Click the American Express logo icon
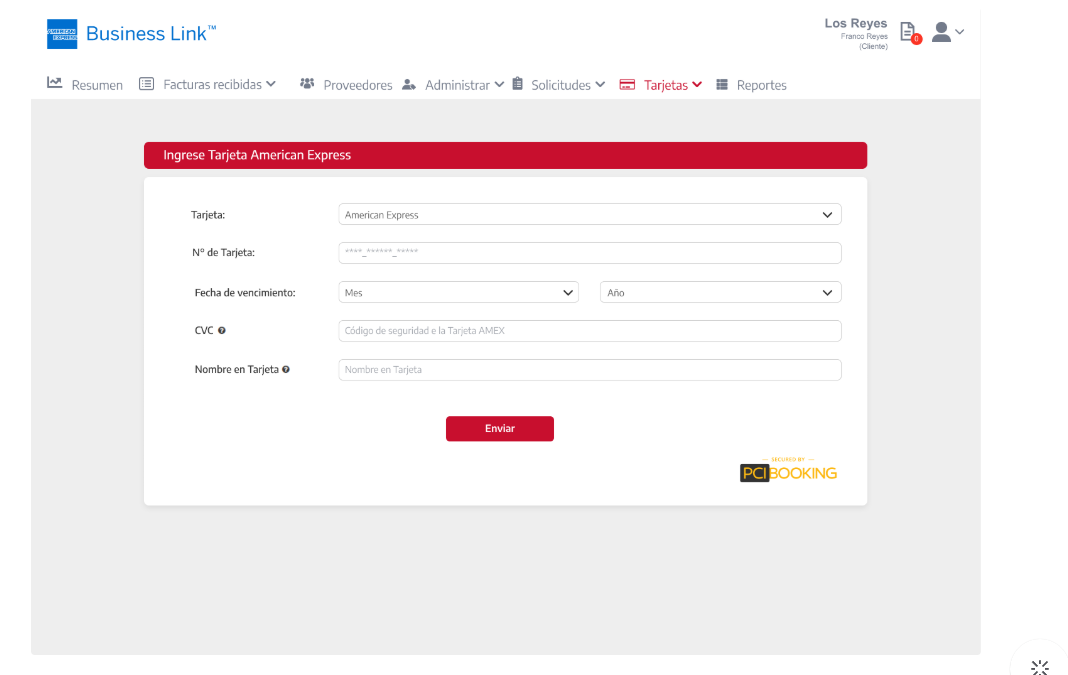This screenshot has width=1068, height=675. (62, 34)
